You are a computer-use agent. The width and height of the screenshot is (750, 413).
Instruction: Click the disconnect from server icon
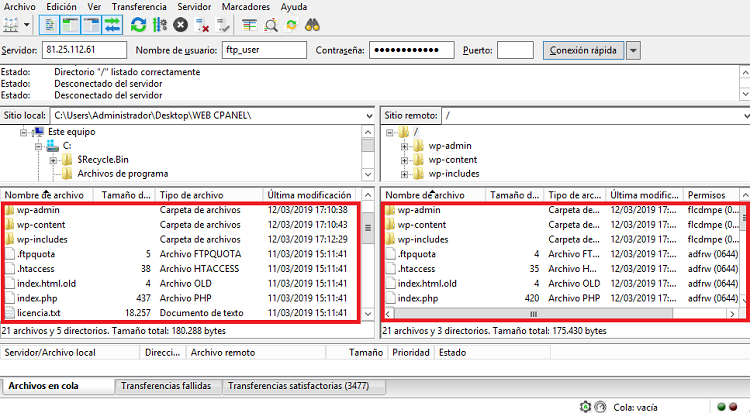[202, 25]
